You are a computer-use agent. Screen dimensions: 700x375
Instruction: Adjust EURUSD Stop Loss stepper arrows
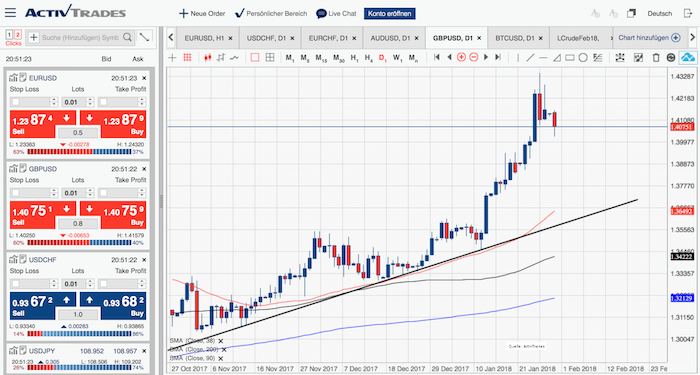tap(54, 102)
